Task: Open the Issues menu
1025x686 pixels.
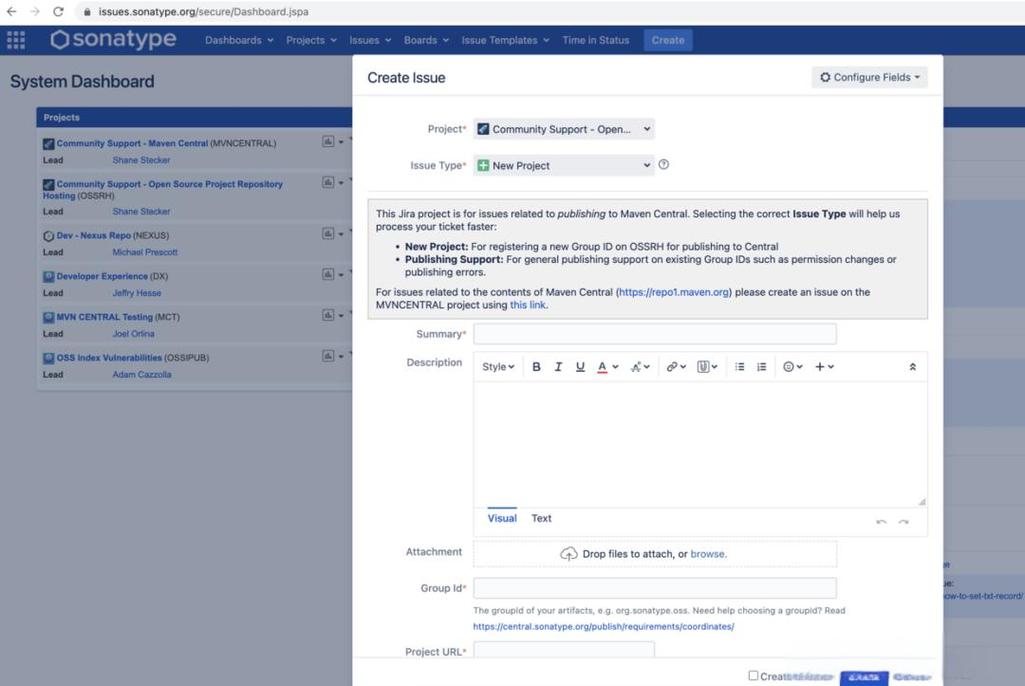Action: [370, 40]
